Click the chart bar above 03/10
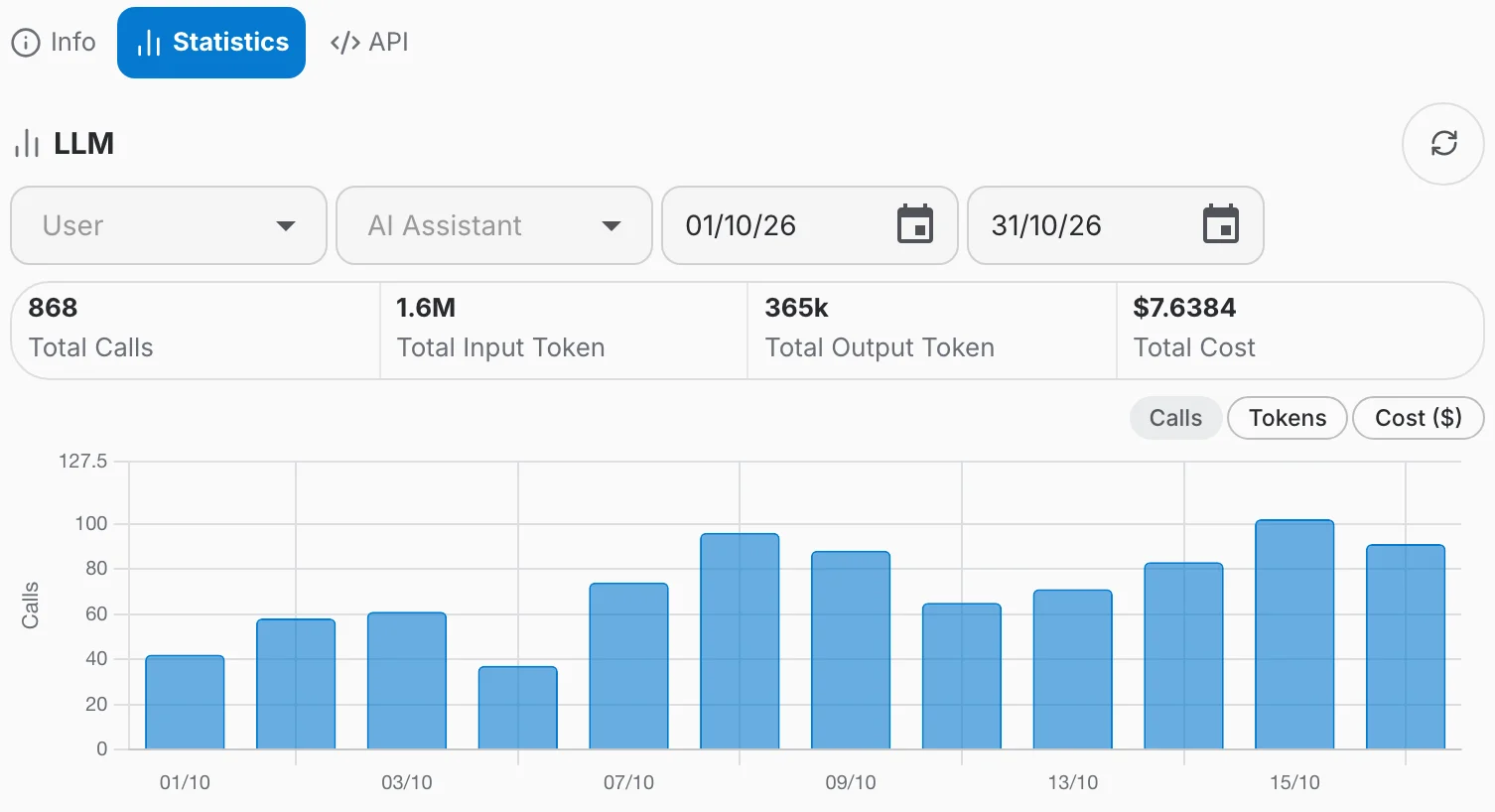This screenshot has width=1495, height=812. click(x=407, y=681)
